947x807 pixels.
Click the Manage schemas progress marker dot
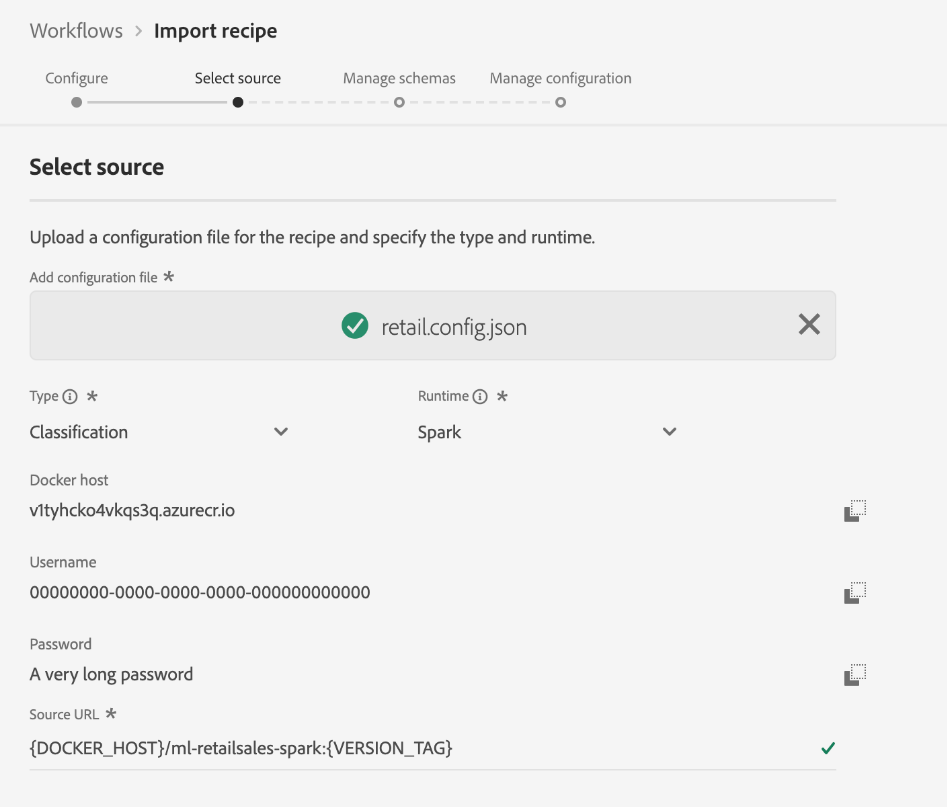[399, 102]
